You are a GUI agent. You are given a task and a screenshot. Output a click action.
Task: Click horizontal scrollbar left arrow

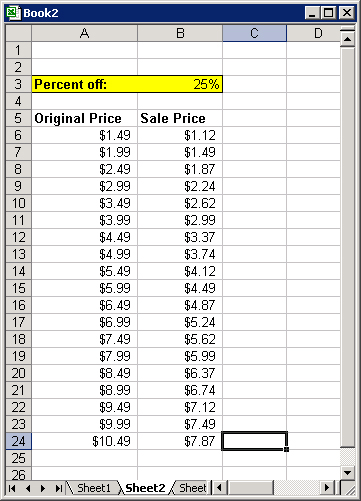click(219, 488)
